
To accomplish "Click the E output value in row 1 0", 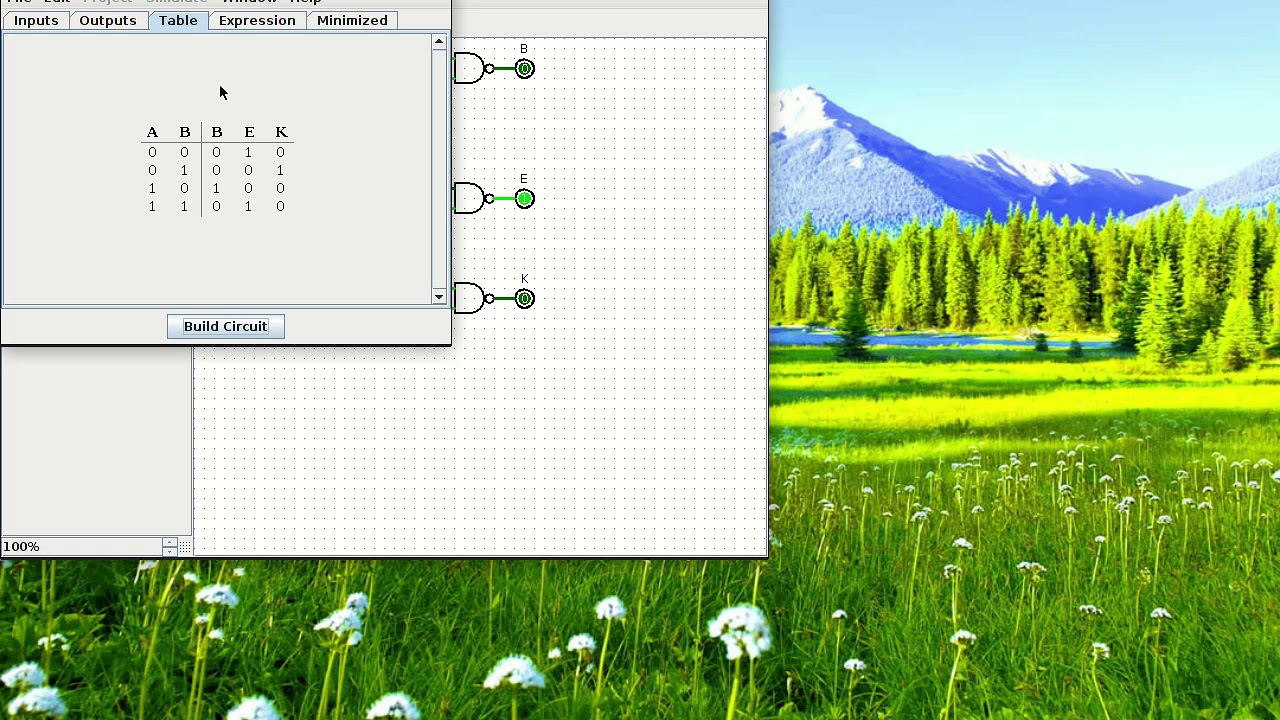I will [x=248, y=188].
